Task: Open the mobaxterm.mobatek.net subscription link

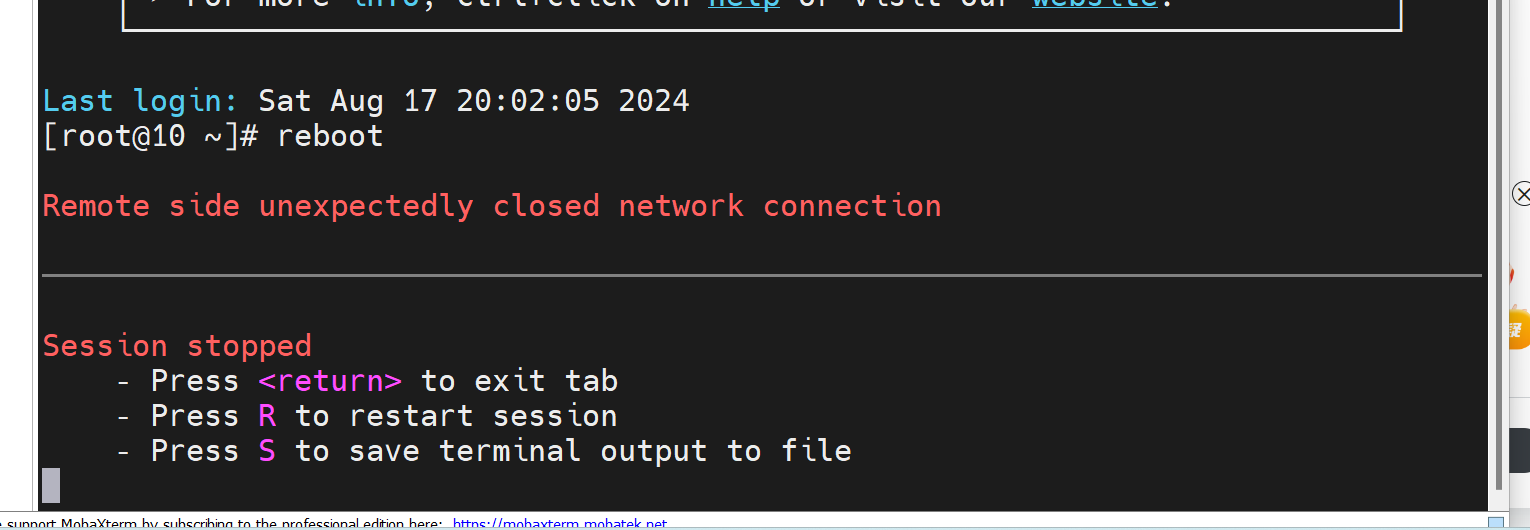Action: 559,524
